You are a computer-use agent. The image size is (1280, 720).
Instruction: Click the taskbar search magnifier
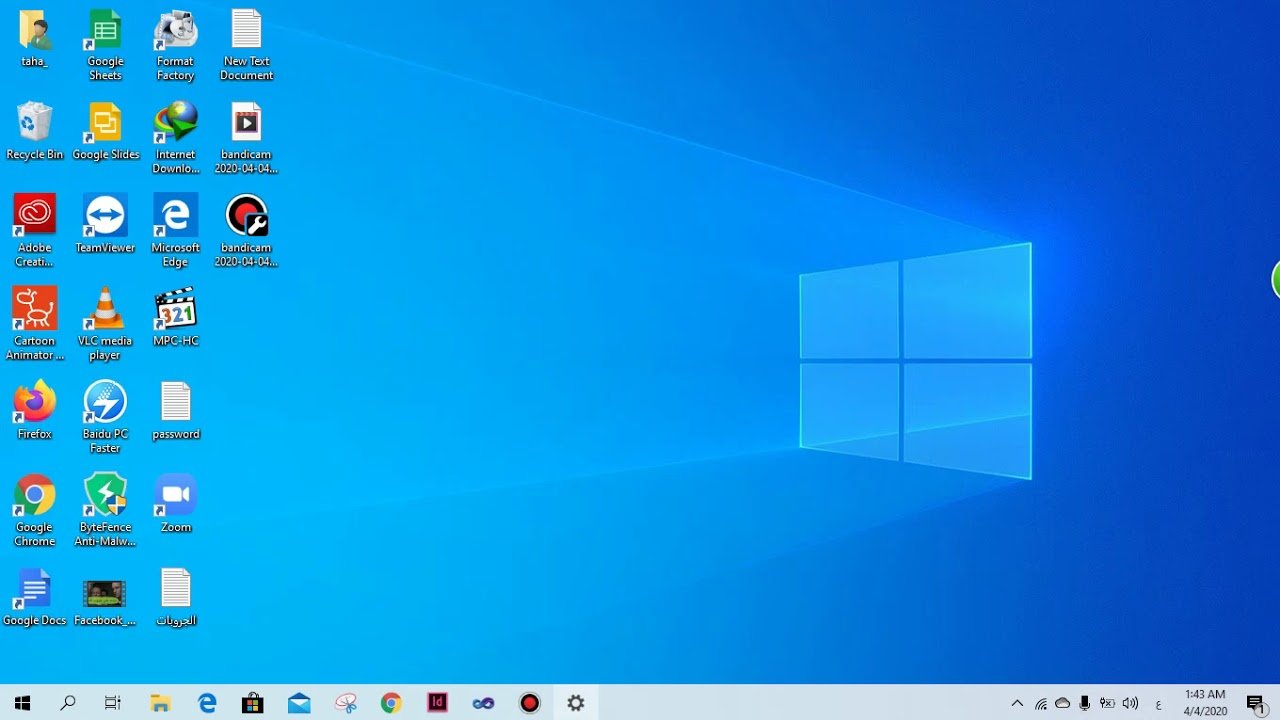68,703
